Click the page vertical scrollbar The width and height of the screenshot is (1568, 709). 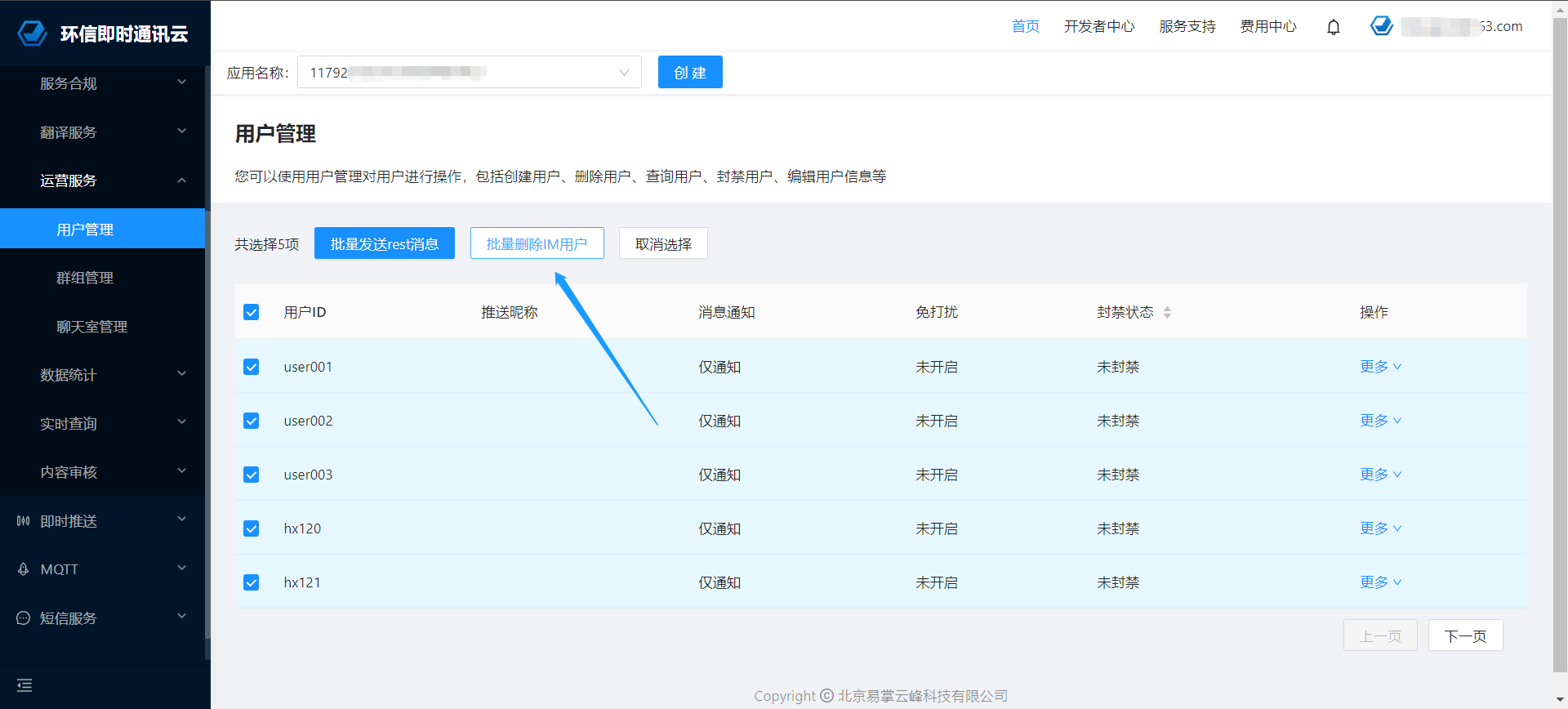click(x=1560, y=343)
